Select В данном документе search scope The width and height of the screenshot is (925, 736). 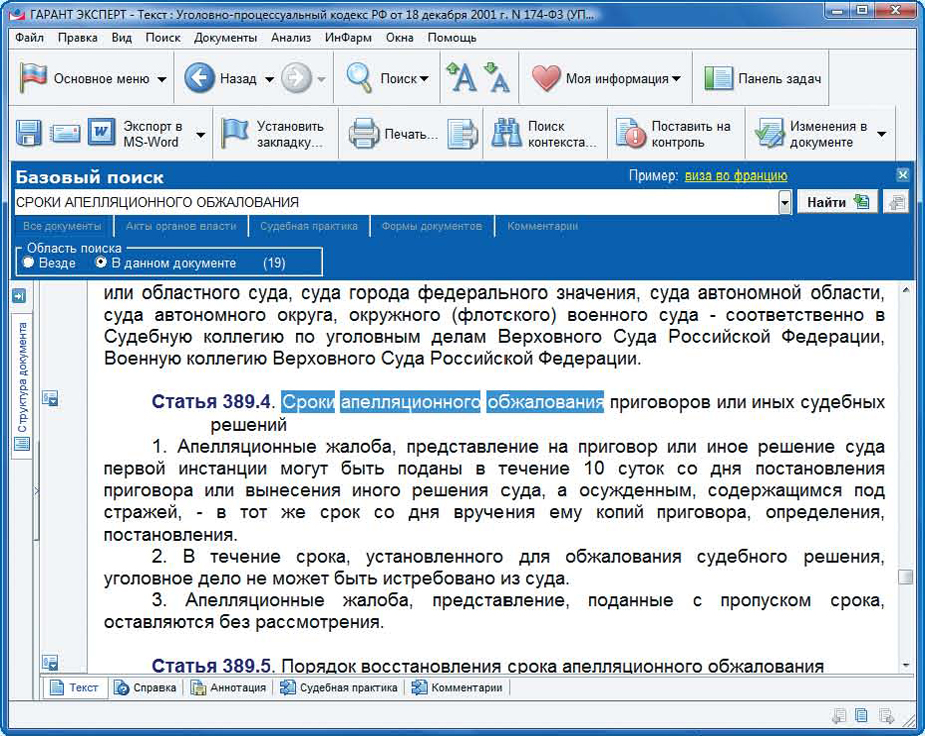coord(100,263)
